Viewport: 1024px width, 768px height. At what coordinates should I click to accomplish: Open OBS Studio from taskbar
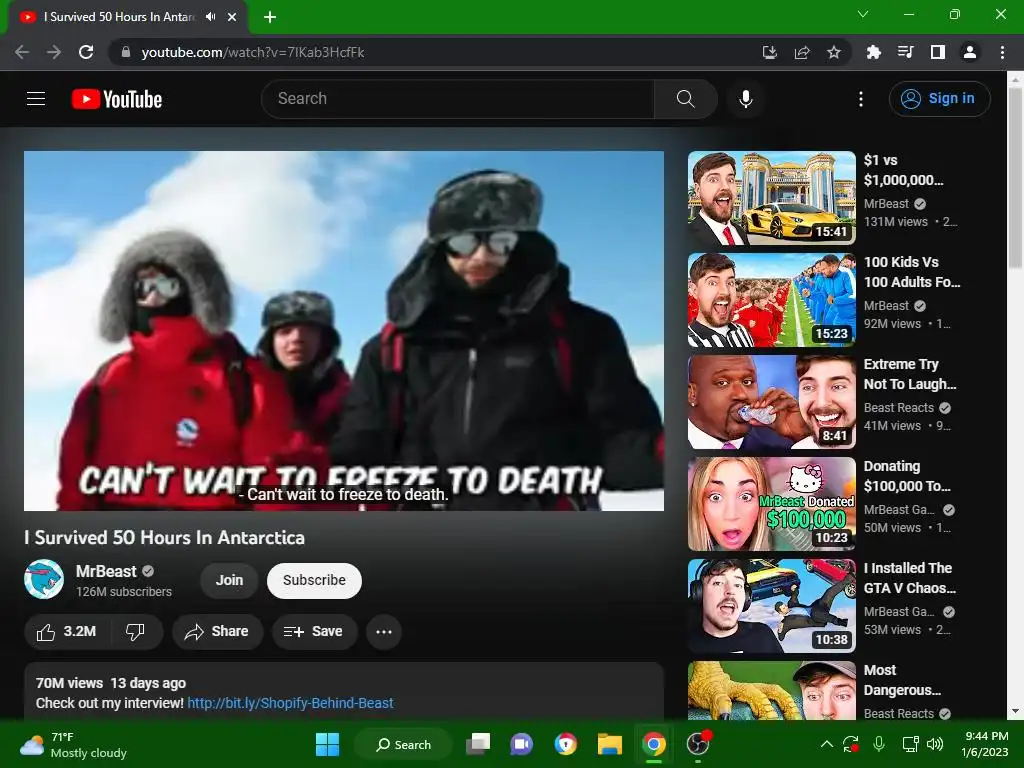[x=698, y=744]
